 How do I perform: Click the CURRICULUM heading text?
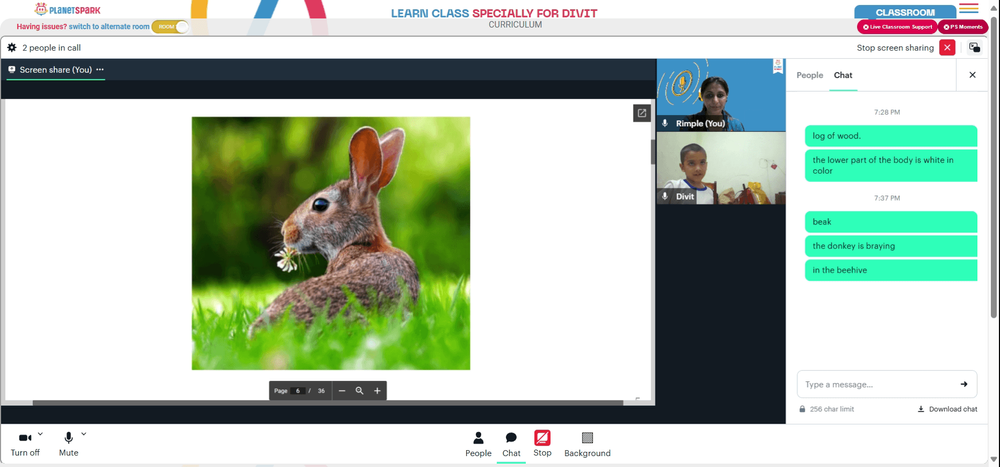coord(515,25)
